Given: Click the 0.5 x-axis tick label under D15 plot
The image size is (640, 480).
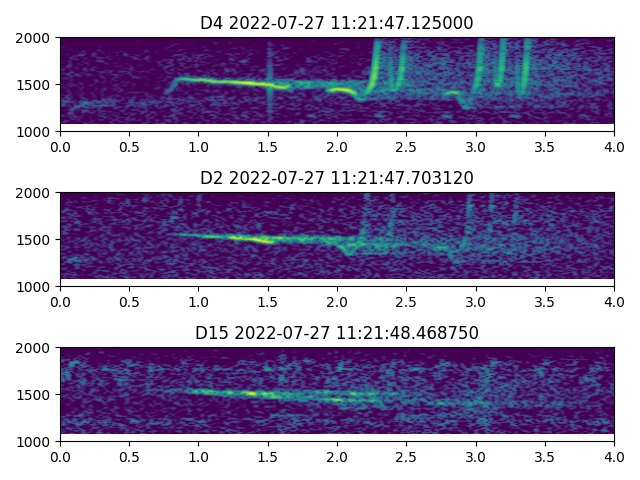Looking at the screenshot, I should pyautogui.click(x=129, y=456).
